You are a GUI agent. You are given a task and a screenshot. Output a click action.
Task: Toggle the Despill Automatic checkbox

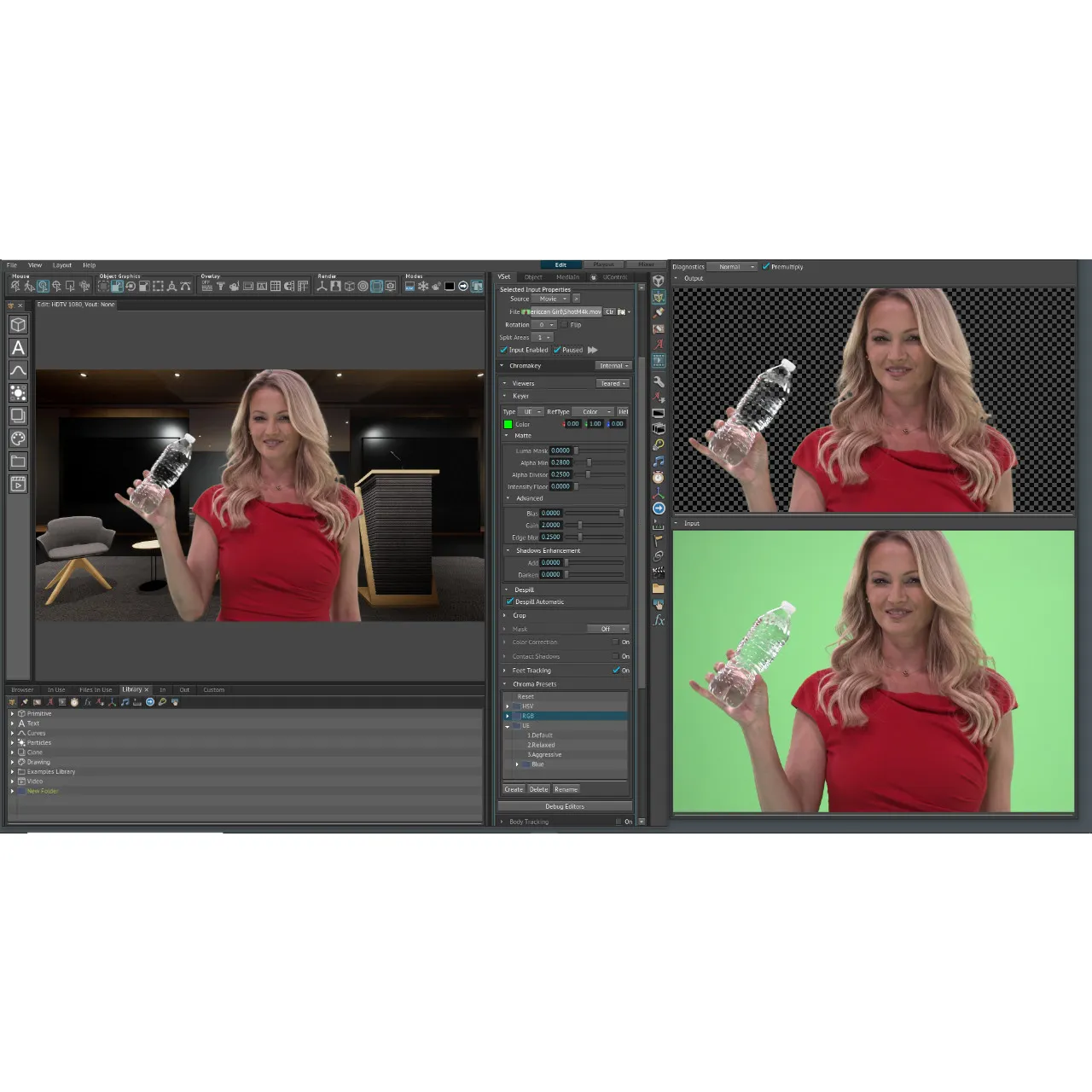(510, 601)
